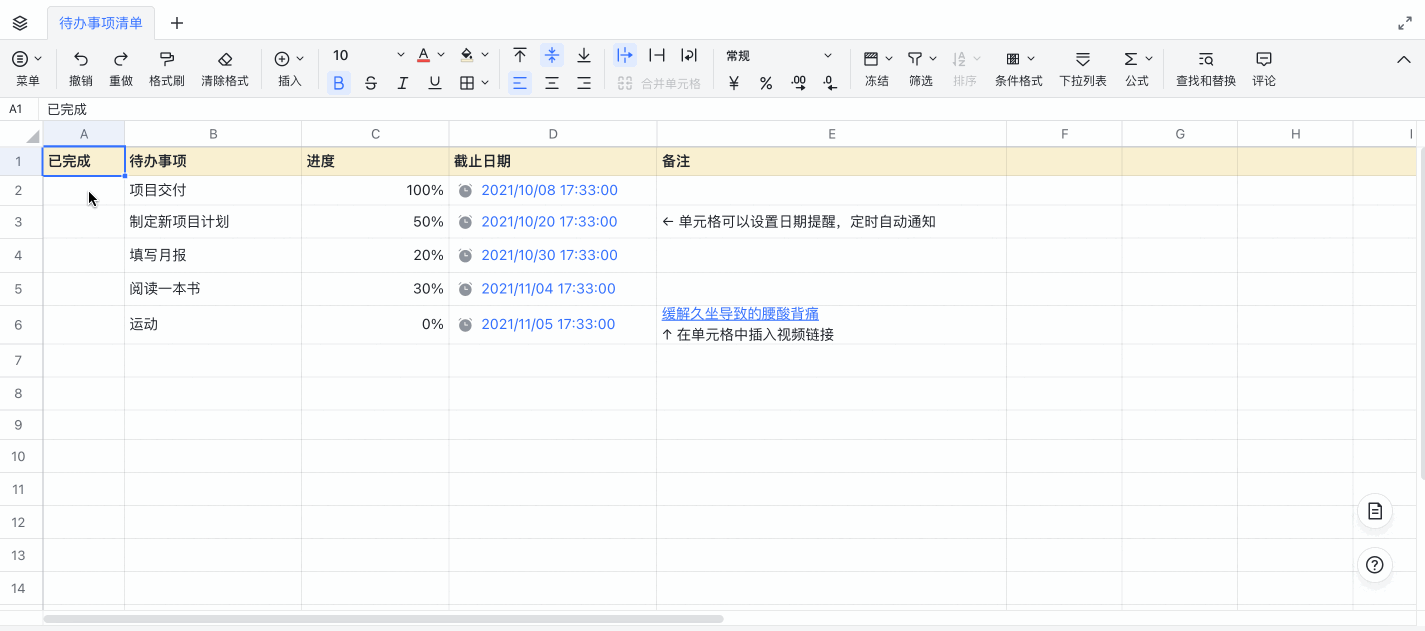Open the font color A swatch
Screen dimensions: 1425x631
pos(424,55)
